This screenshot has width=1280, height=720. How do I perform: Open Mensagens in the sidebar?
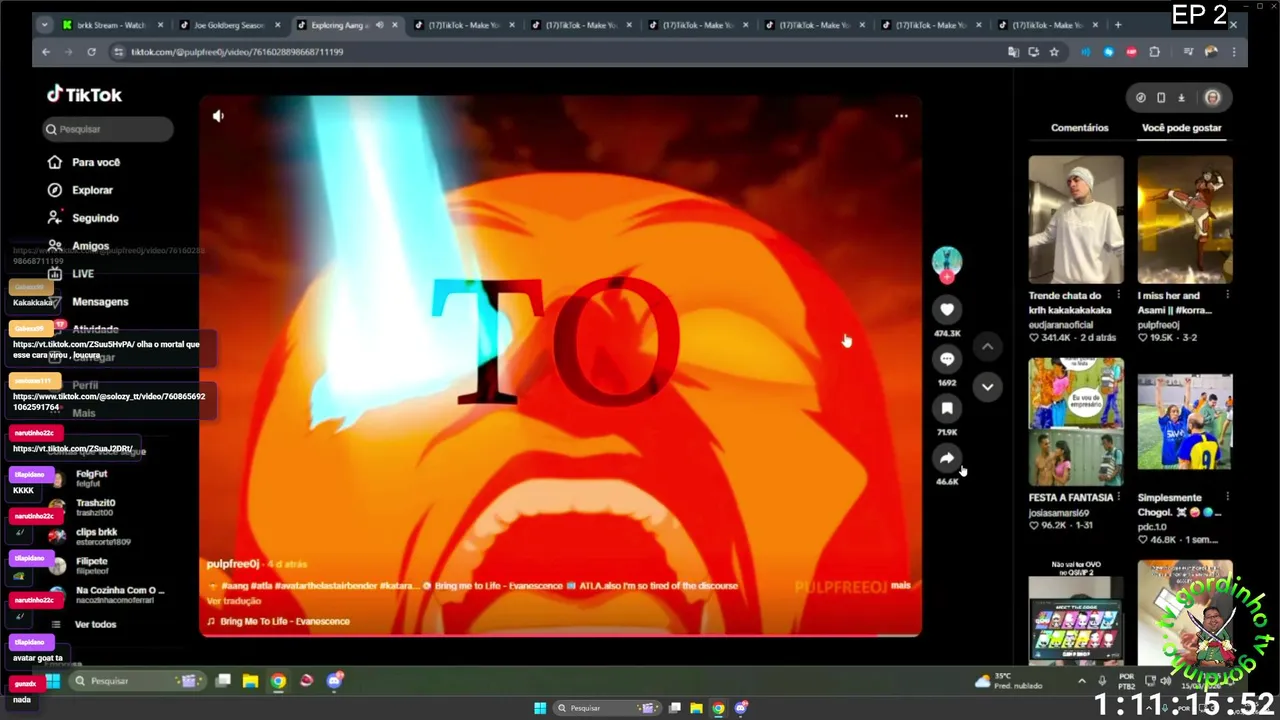[88, 302]
